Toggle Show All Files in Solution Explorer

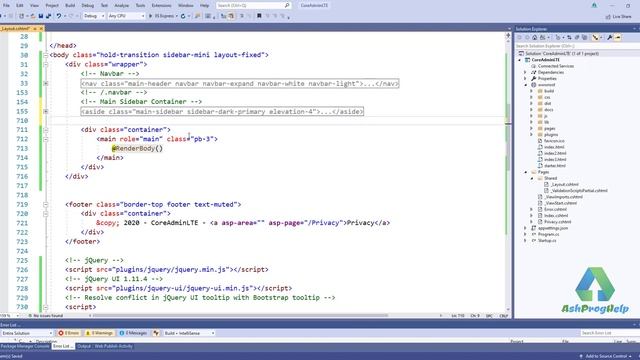(585, 37)
